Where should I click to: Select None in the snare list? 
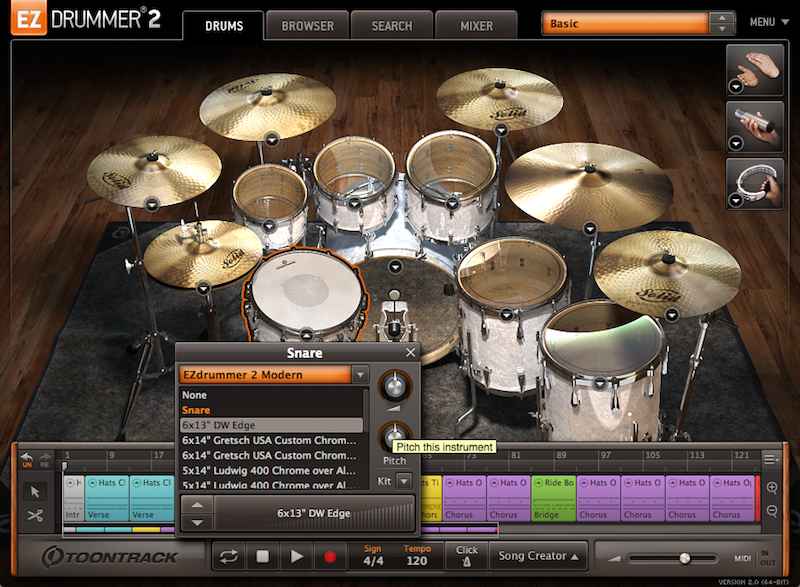tap(272, 395)
